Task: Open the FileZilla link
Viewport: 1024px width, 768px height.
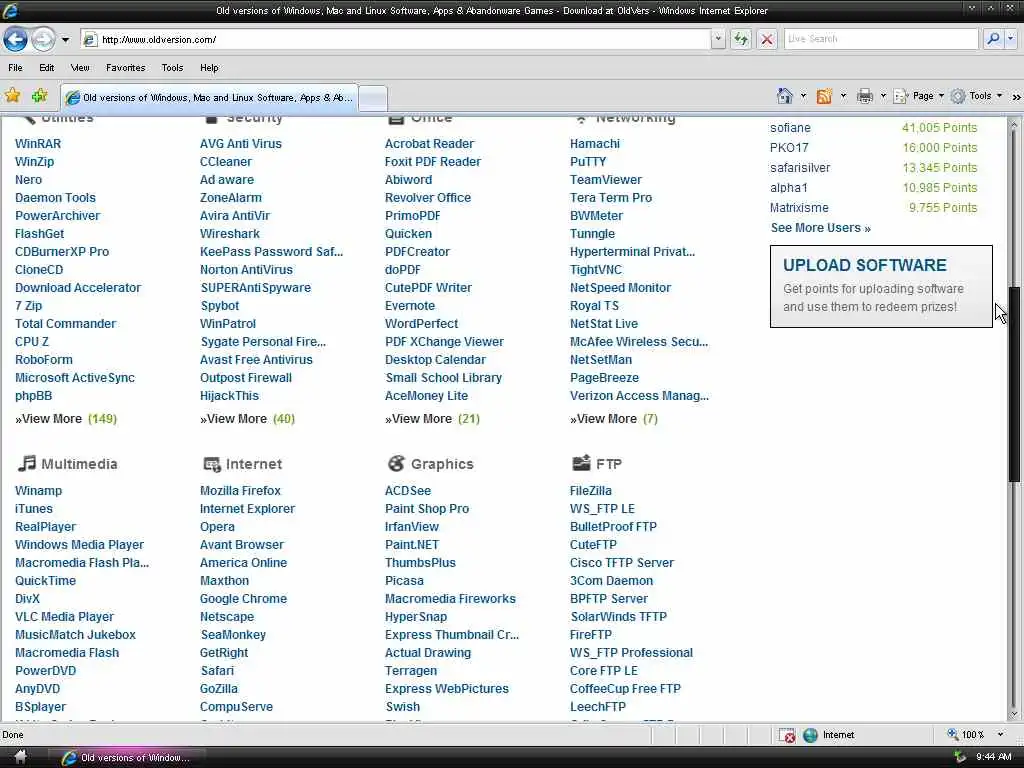Action: click(x=590, y=490)
